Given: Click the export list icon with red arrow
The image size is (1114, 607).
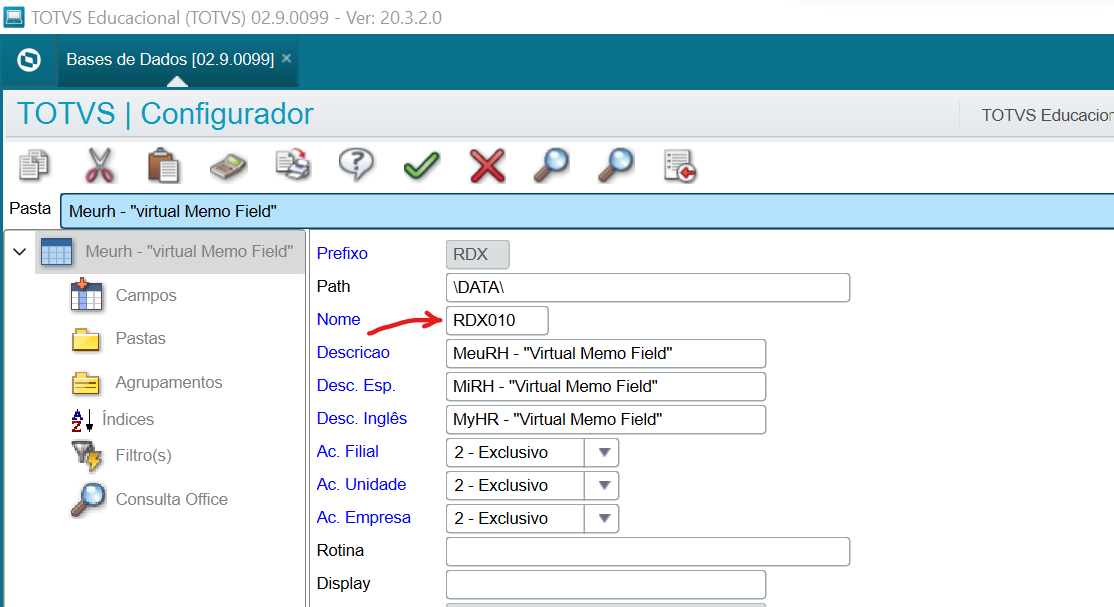Looking at the screenshot, I should coord(680,166).
